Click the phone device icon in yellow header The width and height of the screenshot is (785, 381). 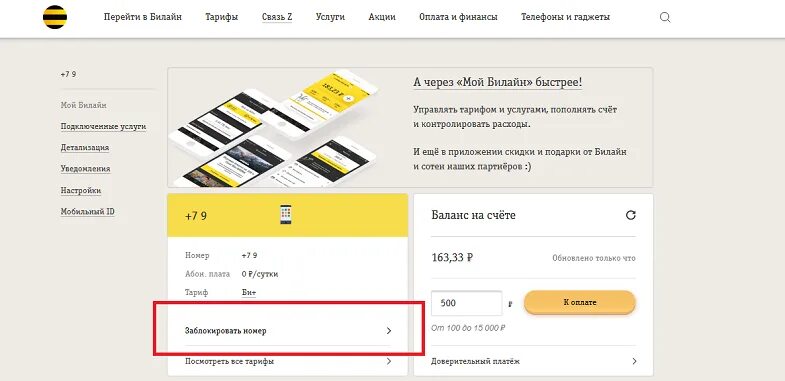(x=286, y=214)
